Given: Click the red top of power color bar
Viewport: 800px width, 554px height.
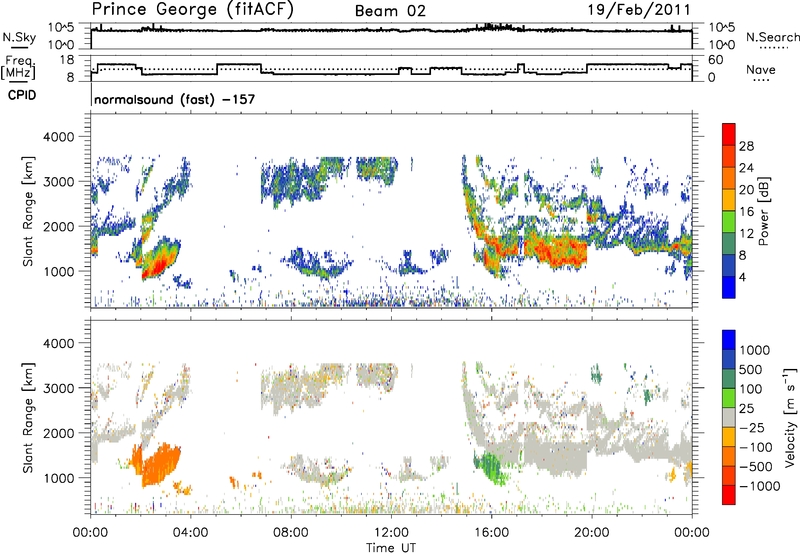Looking at the screenshot, I should coord(729,134).
